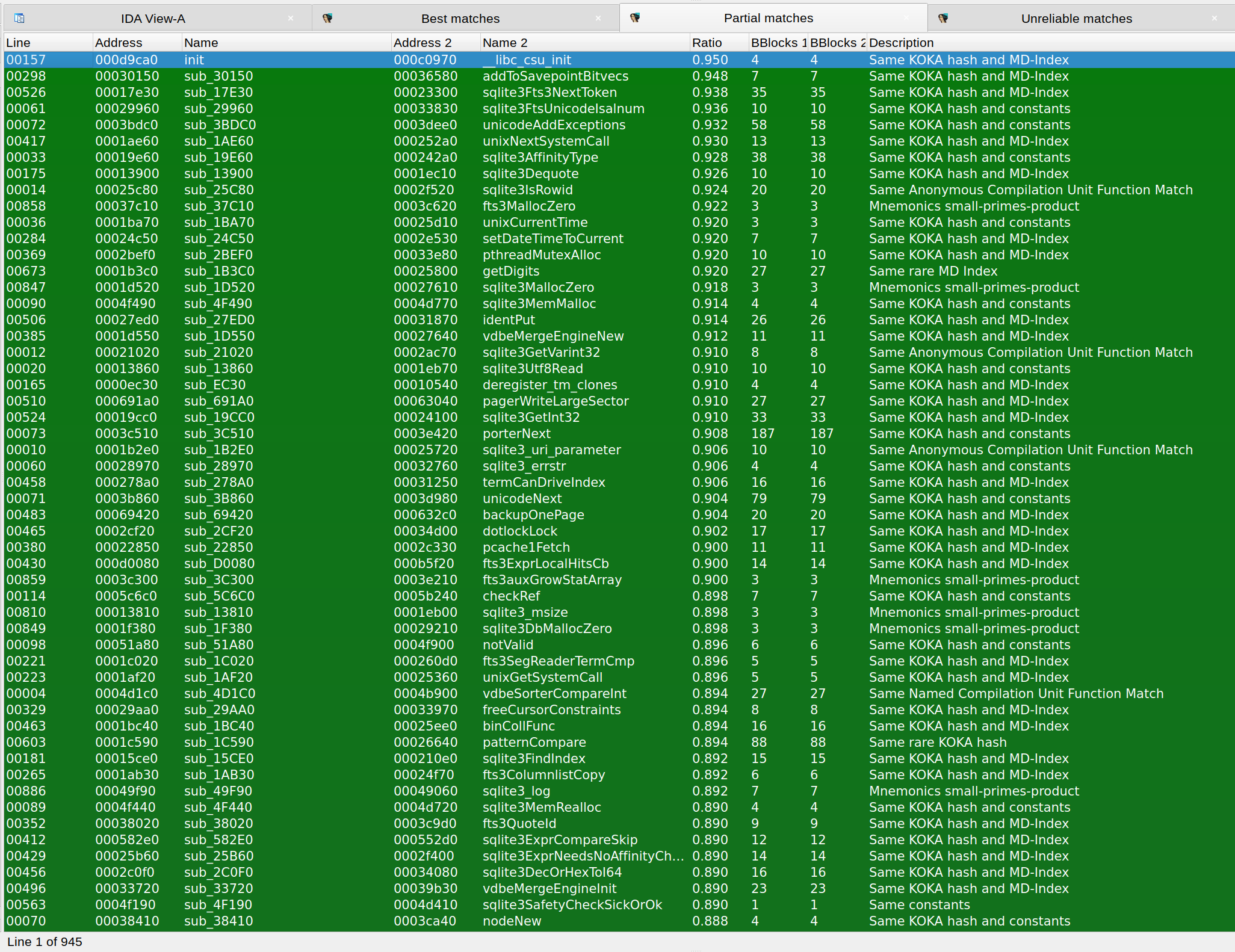Sort by the Name 2 column header
The image size is (1235, 952).
click(x=504, y=43)
